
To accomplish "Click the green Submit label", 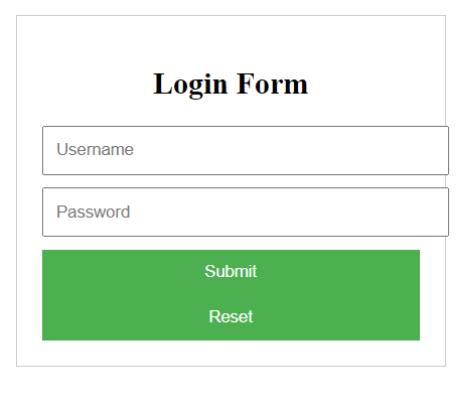I will [x=231, y=271].
